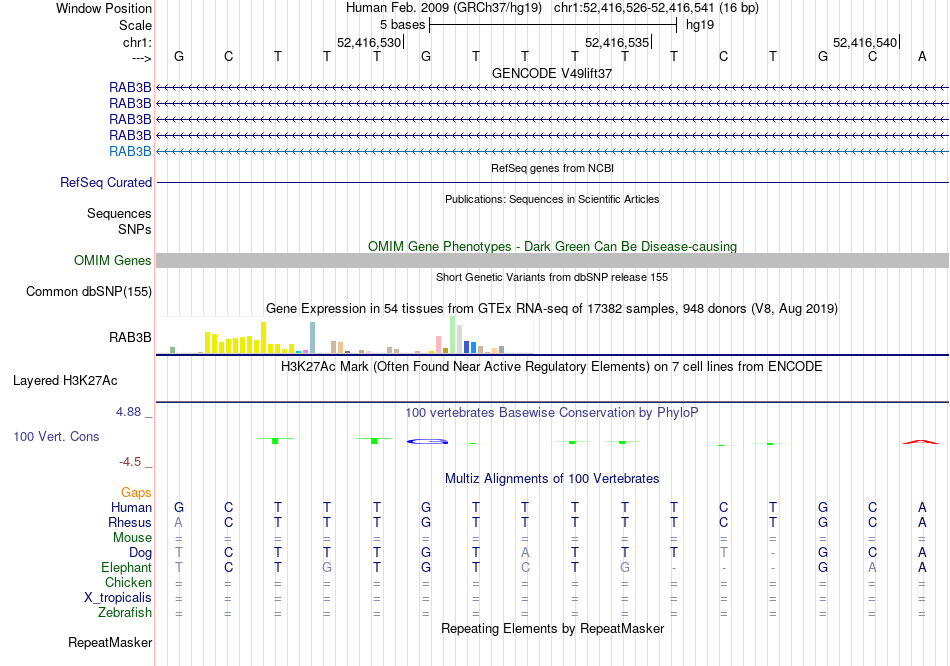Click the 'hg19' label beside scale bar
Image resolution: width=950 pixels, height=666 pixels.
pos(700,25)
